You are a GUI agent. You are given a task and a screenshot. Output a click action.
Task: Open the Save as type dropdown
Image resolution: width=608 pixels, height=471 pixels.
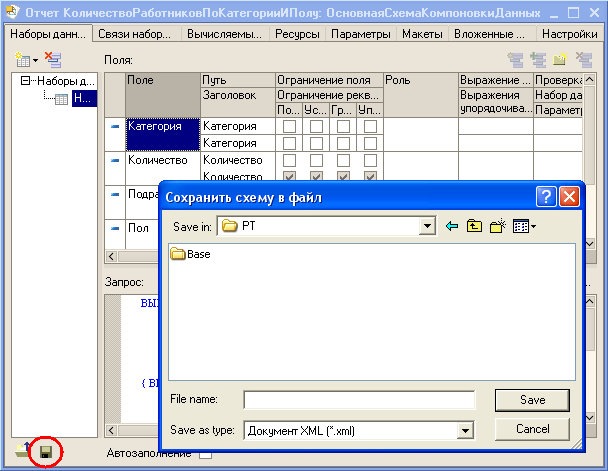465,430
